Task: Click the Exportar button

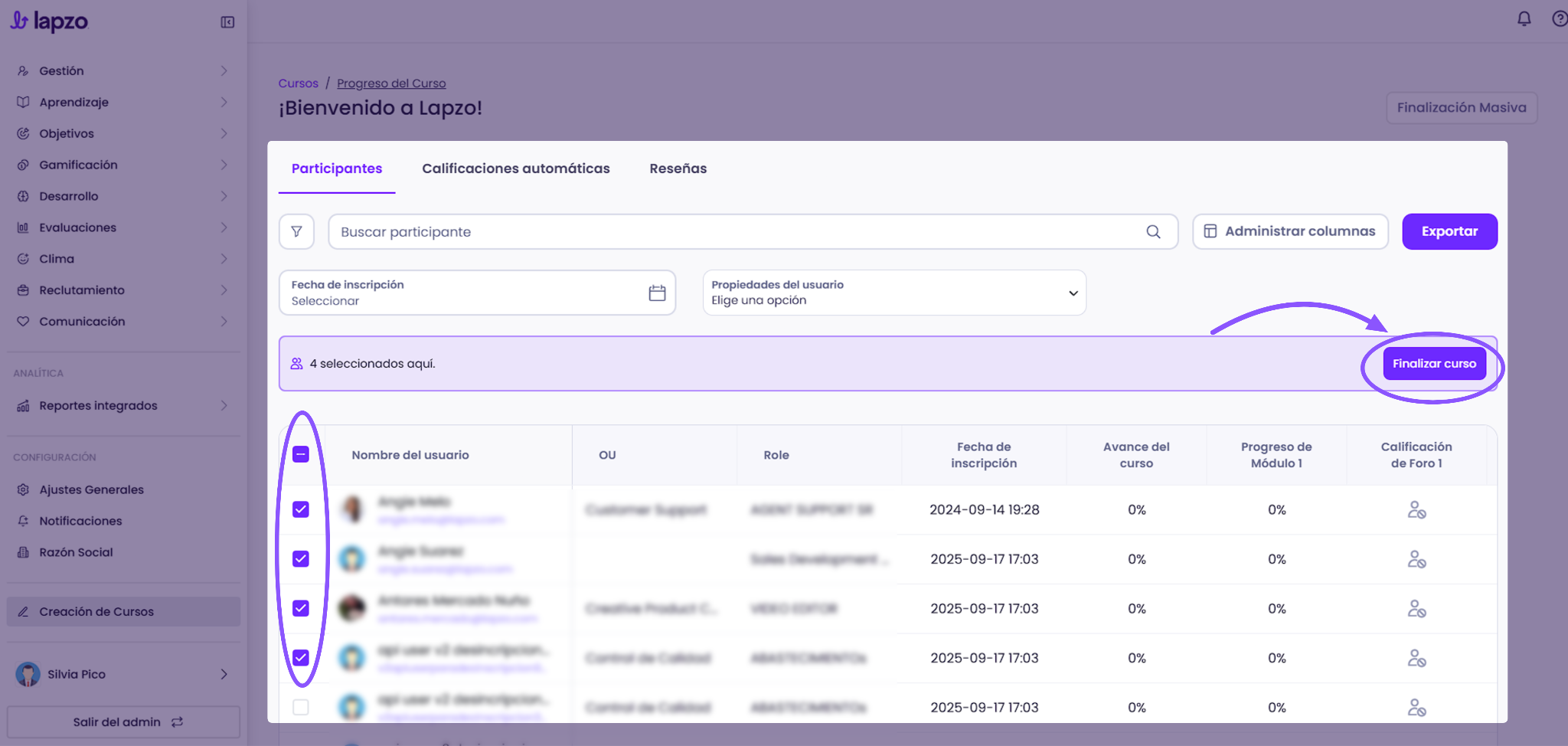Action: click(x=1449, y=231)
